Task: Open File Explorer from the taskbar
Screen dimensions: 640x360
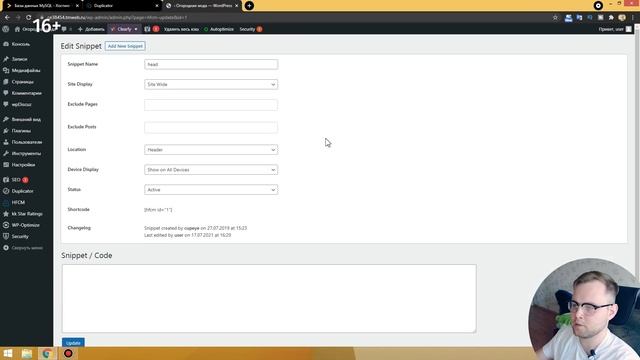Action: click(27, 353)
